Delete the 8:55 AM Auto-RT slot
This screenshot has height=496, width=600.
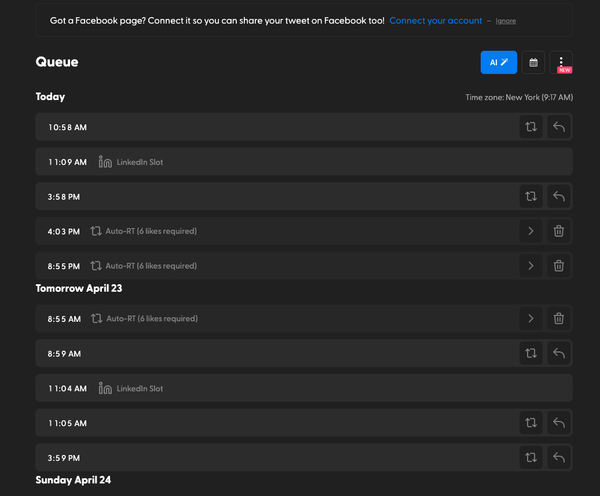coord(559,319)
